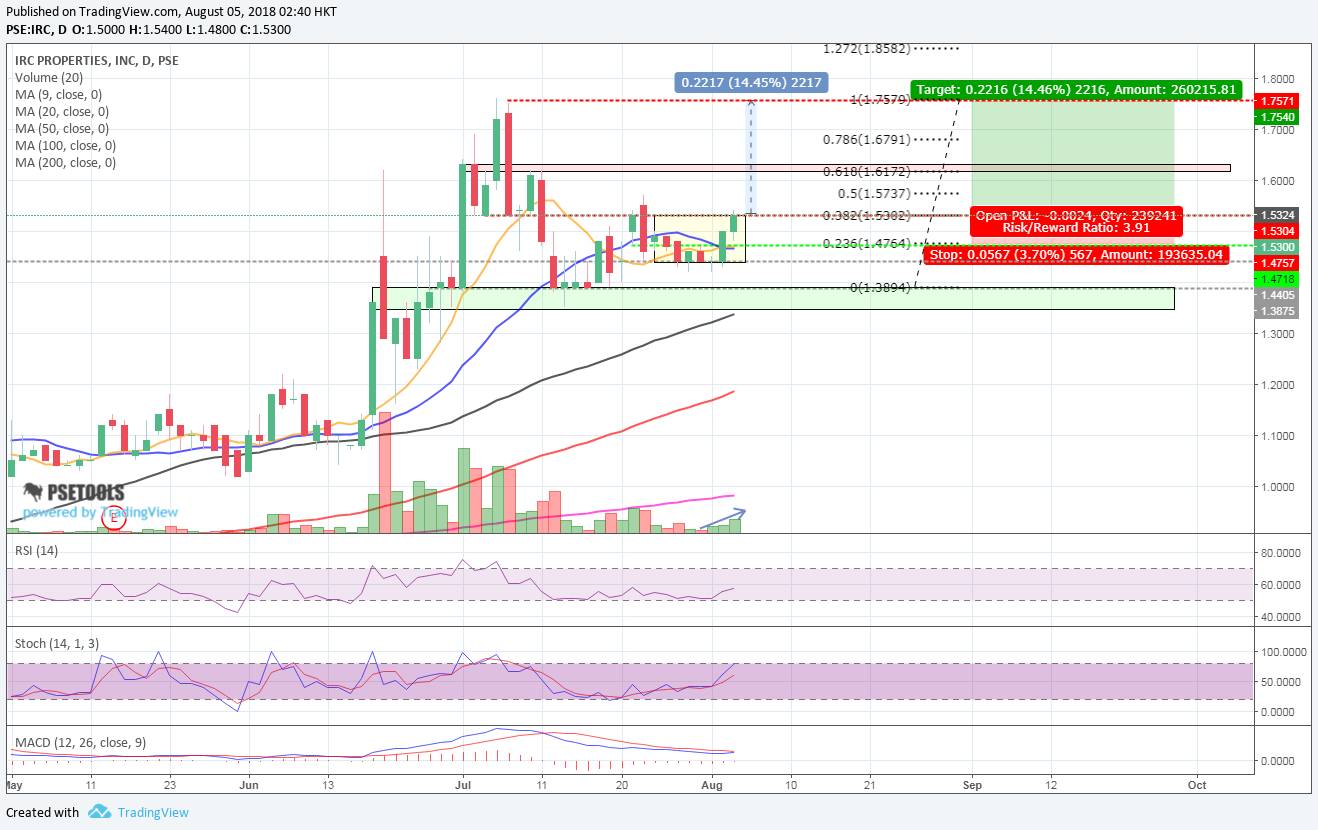Image resolution: width=1318 pixels, height=830 pixels.
Task: Click the RSI (14) pane label
Action: pos(36,551)
